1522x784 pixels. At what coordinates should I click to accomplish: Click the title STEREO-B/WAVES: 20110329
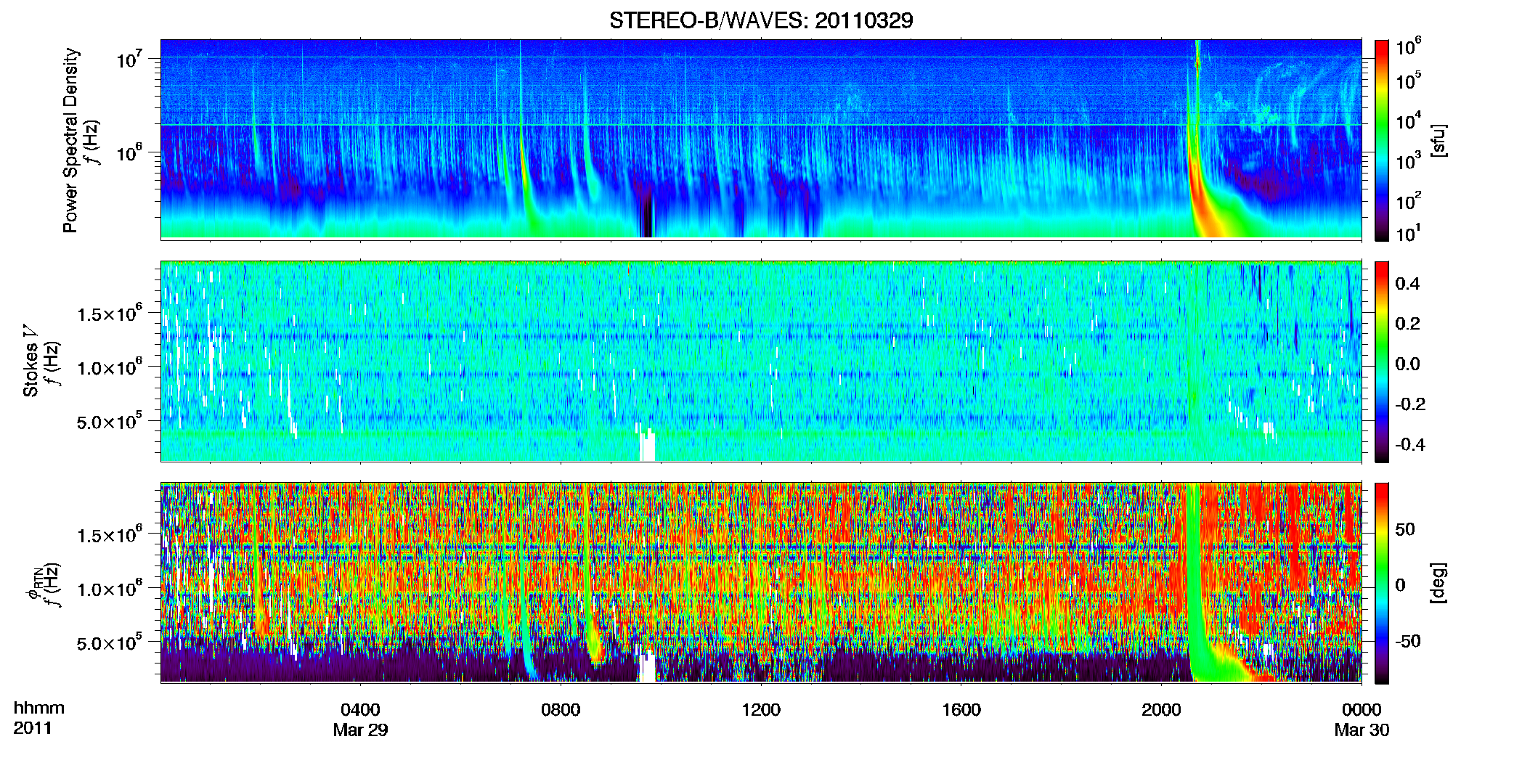[761, 20]
